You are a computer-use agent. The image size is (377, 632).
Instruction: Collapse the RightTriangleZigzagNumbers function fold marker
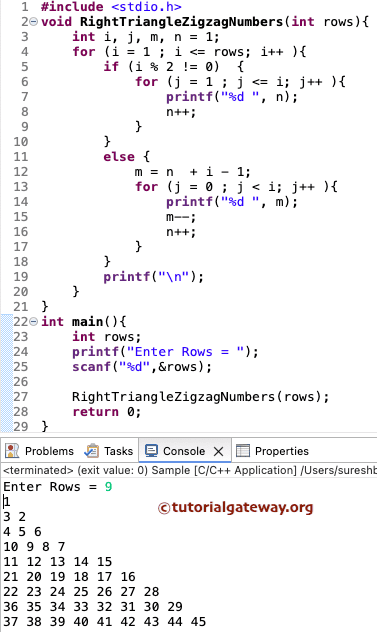[34, 22]
